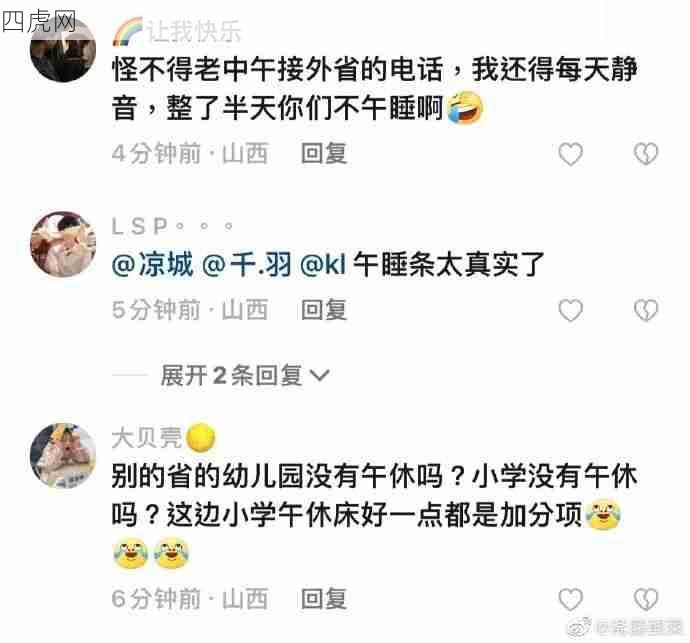Reply to 大贝壳's comment
690x643 pixels.
[x=324, y=599]
